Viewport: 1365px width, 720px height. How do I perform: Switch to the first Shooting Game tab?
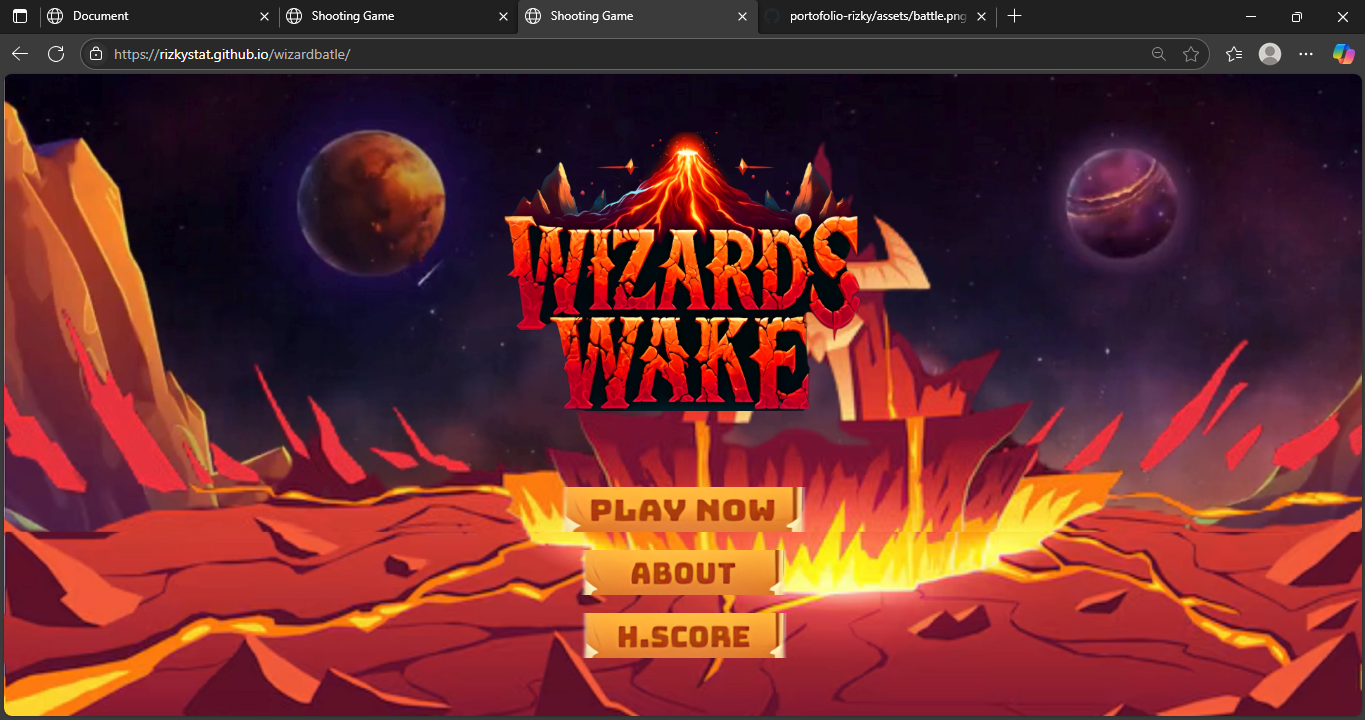398,16
